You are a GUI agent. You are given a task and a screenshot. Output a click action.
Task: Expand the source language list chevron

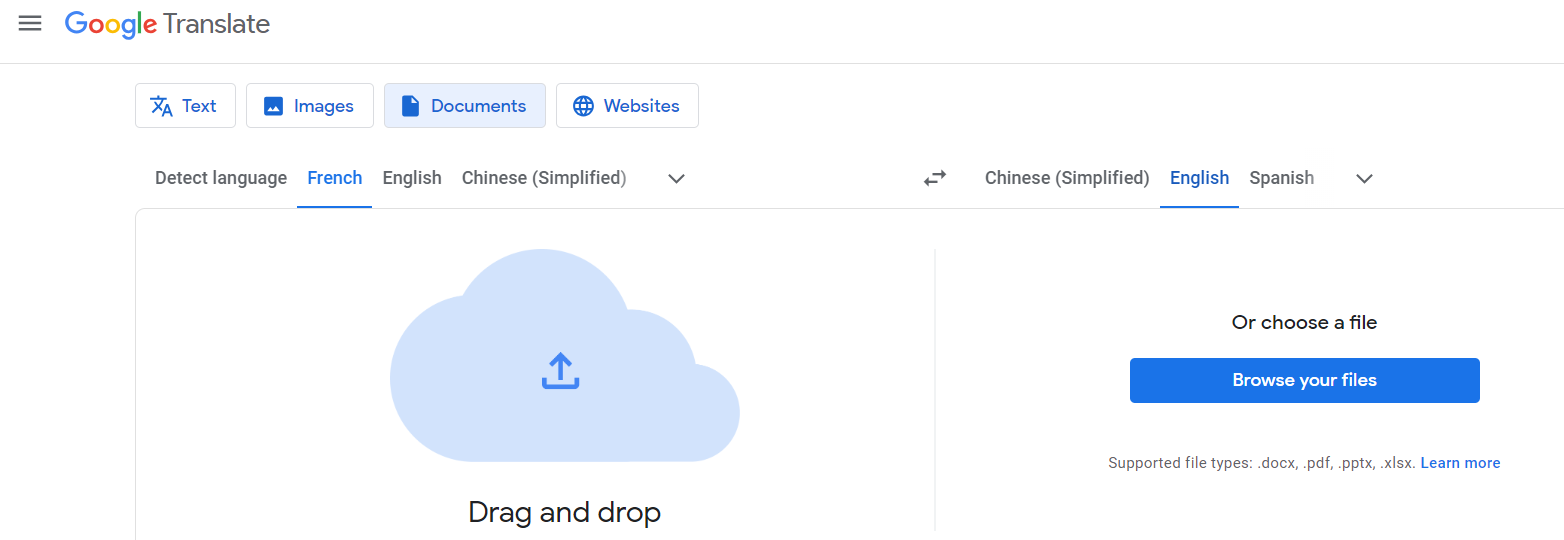click(676, 178)
